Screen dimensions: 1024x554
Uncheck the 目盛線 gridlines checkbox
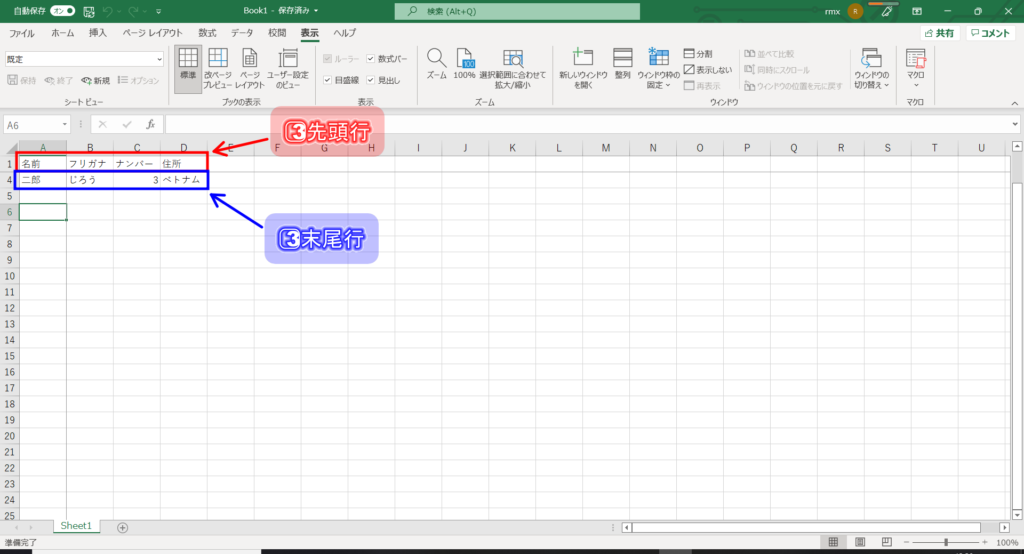pyautogui.click(x=327, y=80)
